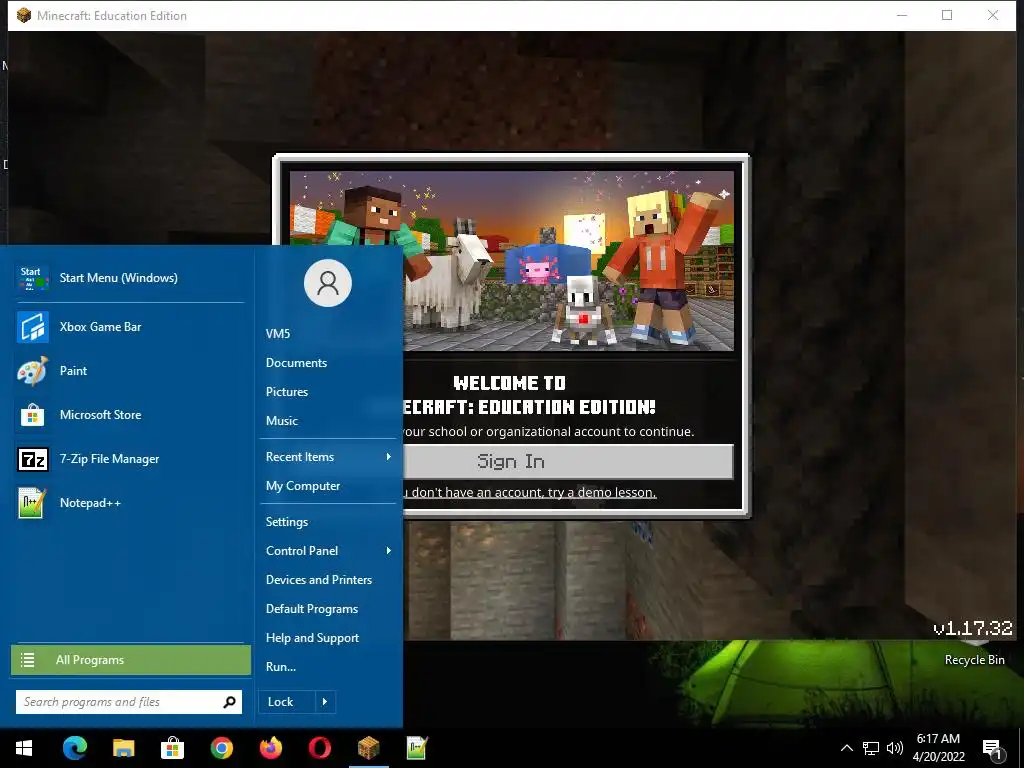Open Documents from start menu
This screenshot has height=768, width=1024.
click(296, 363)
